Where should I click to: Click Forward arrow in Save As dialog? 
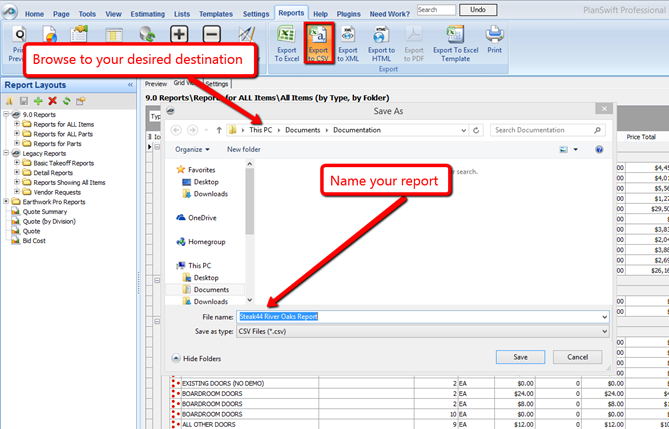(192, 130)
